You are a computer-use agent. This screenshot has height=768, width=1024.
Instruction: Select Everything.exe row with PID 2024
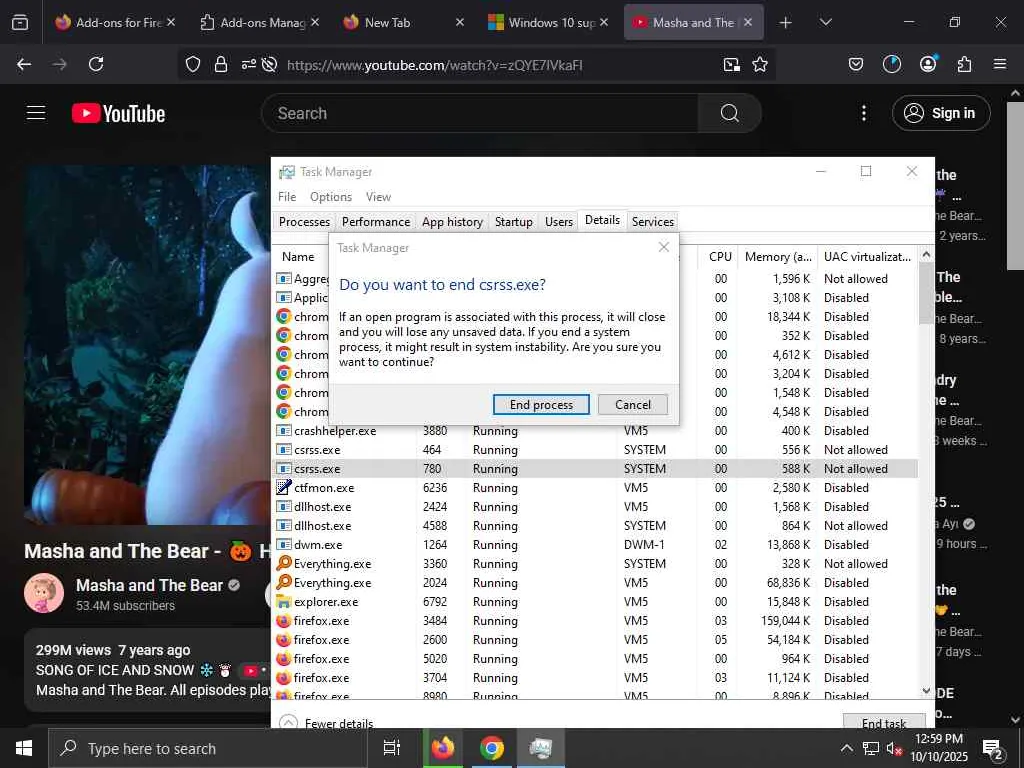(x=595, y=583)
